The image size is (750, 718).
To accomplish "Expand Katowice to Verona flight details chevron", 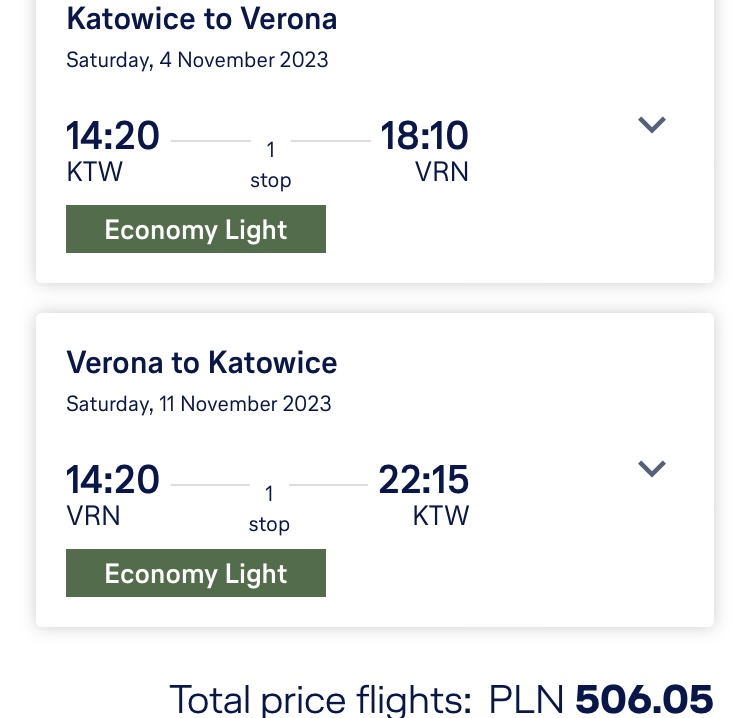I will (x=652, y=125).
